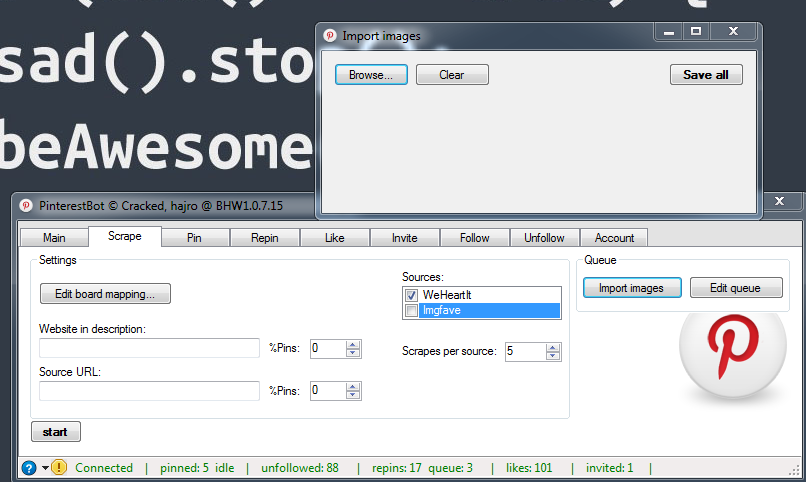The image size is (806, 482).
Task: Open the Edit queue button
Action: pyautogui.click(x=736, y=288)
